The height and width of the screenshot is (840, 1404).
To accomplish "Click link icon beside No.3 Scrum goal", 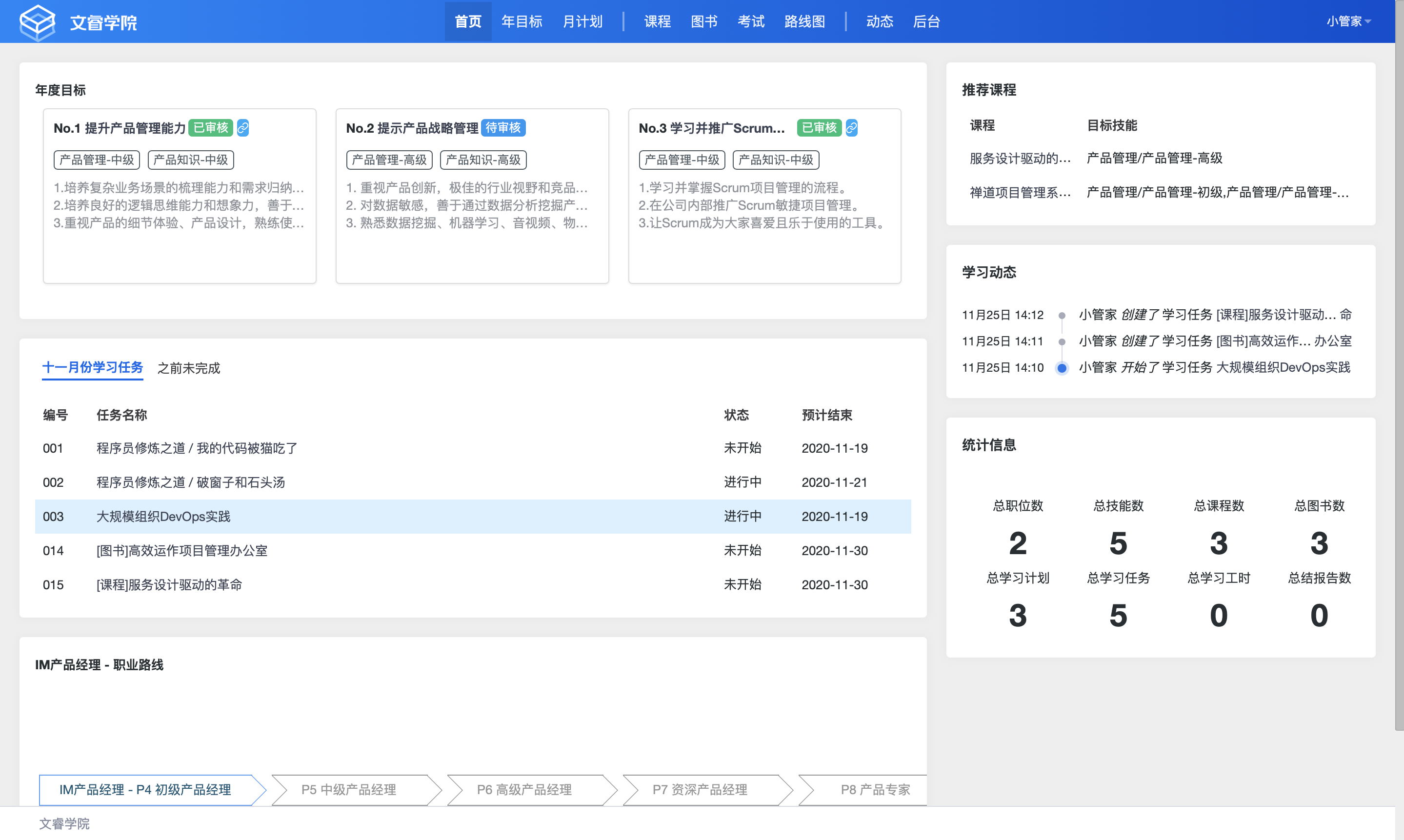I will click(851, 128).
